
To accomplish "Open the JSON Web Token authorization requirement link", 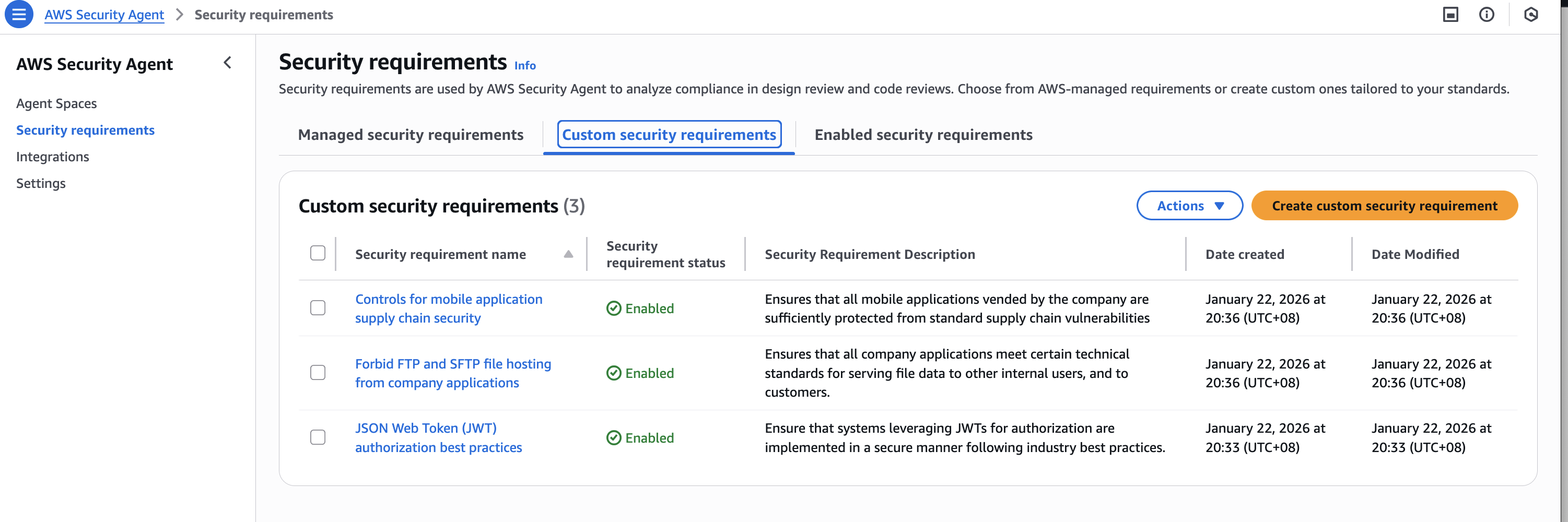I will pos(438,437).
